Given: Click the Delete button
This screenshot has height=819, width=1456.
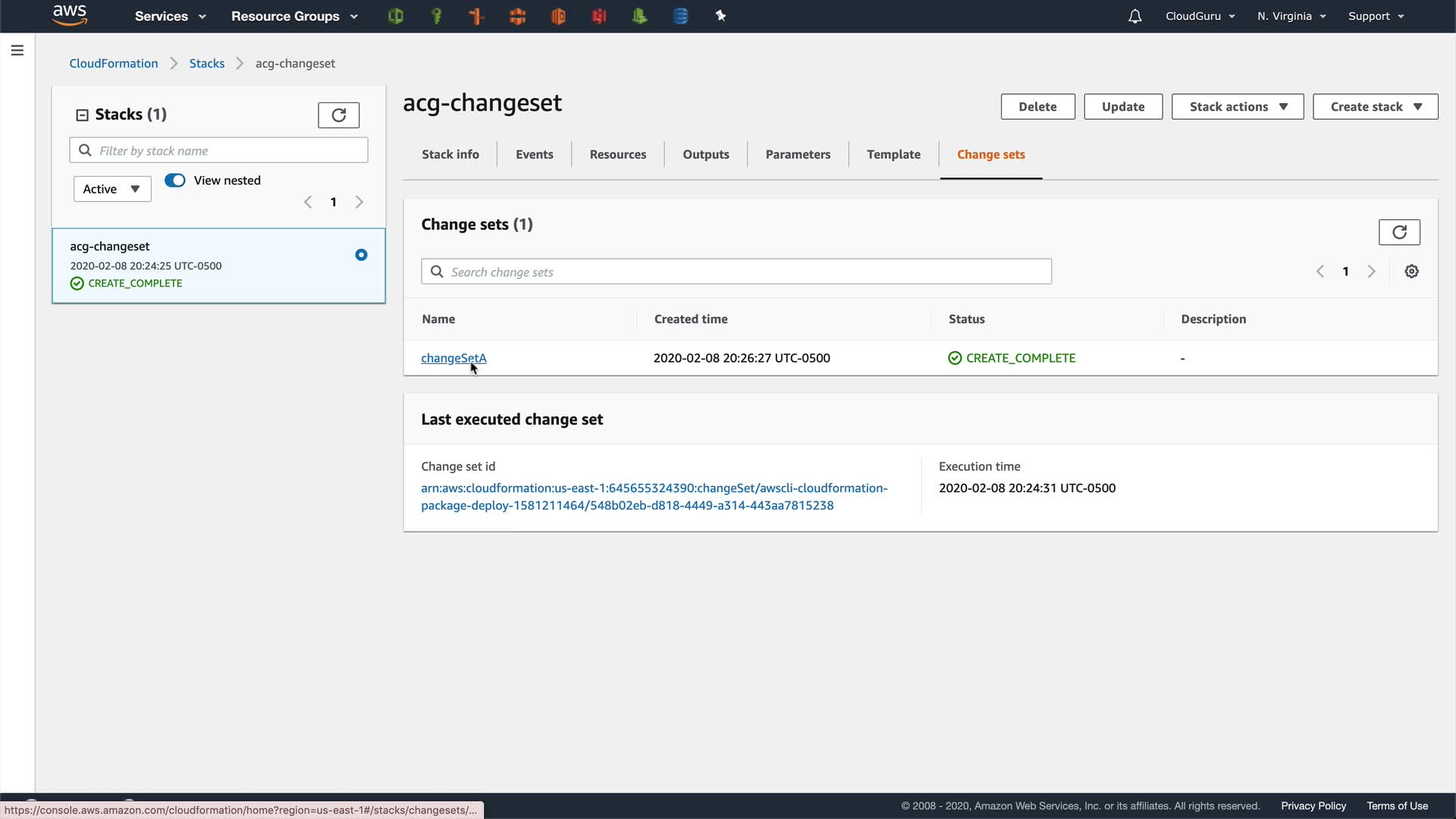Looking at the screenshot, I should pyautogui.click(x=1037, y=107).
